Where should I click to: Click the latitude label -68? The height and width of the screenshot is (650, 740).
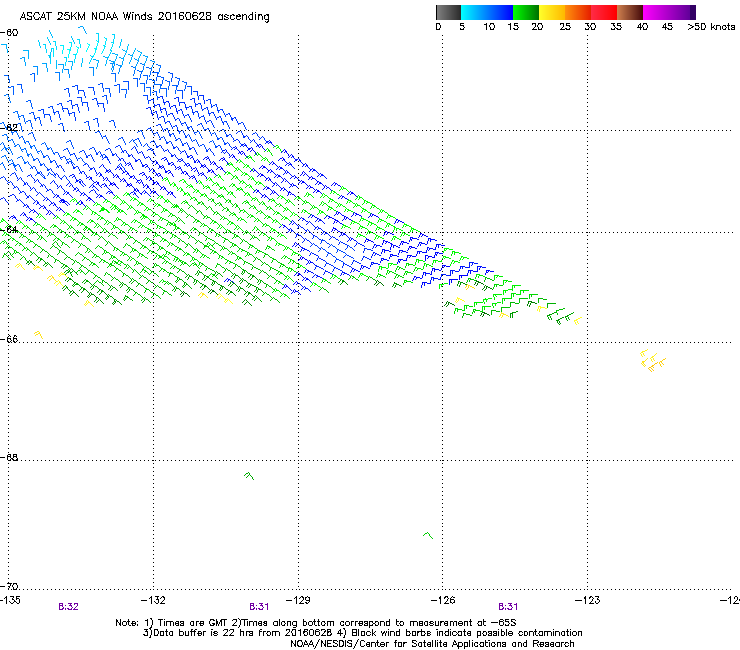(9, 457)
